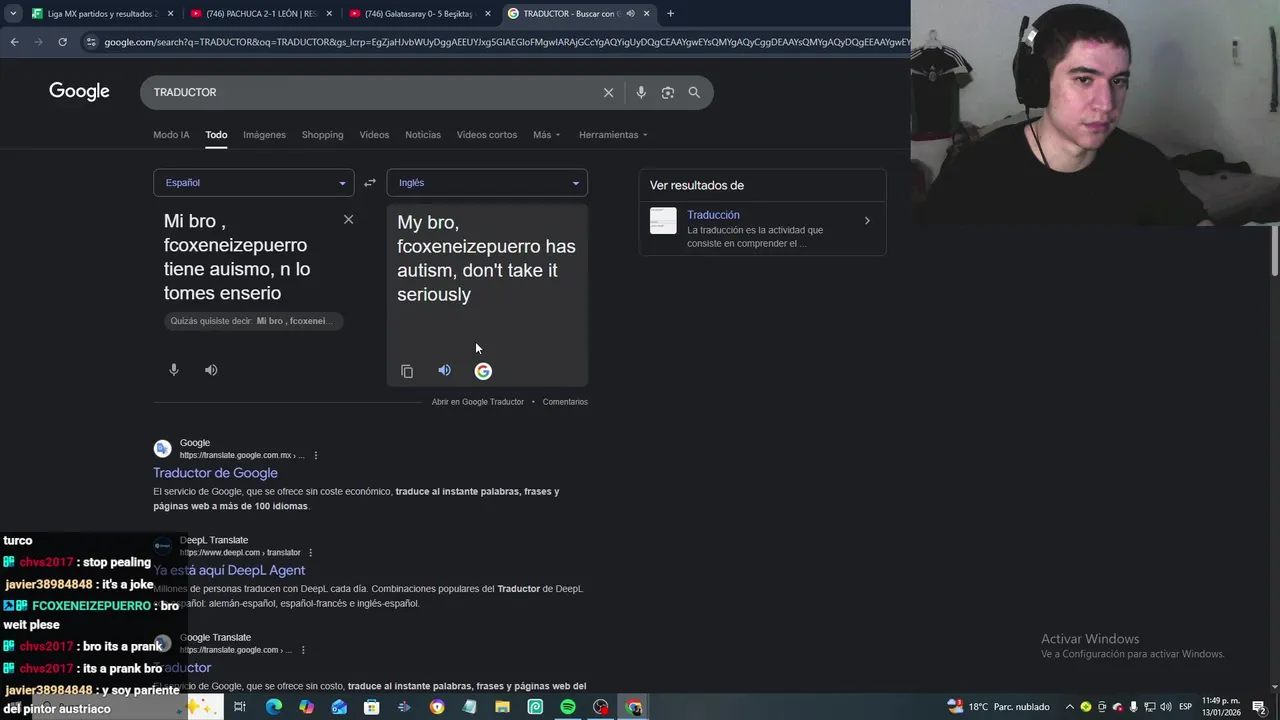Copy the English translation
Viewport: 1280px width, 720px height.
point(407,371)
